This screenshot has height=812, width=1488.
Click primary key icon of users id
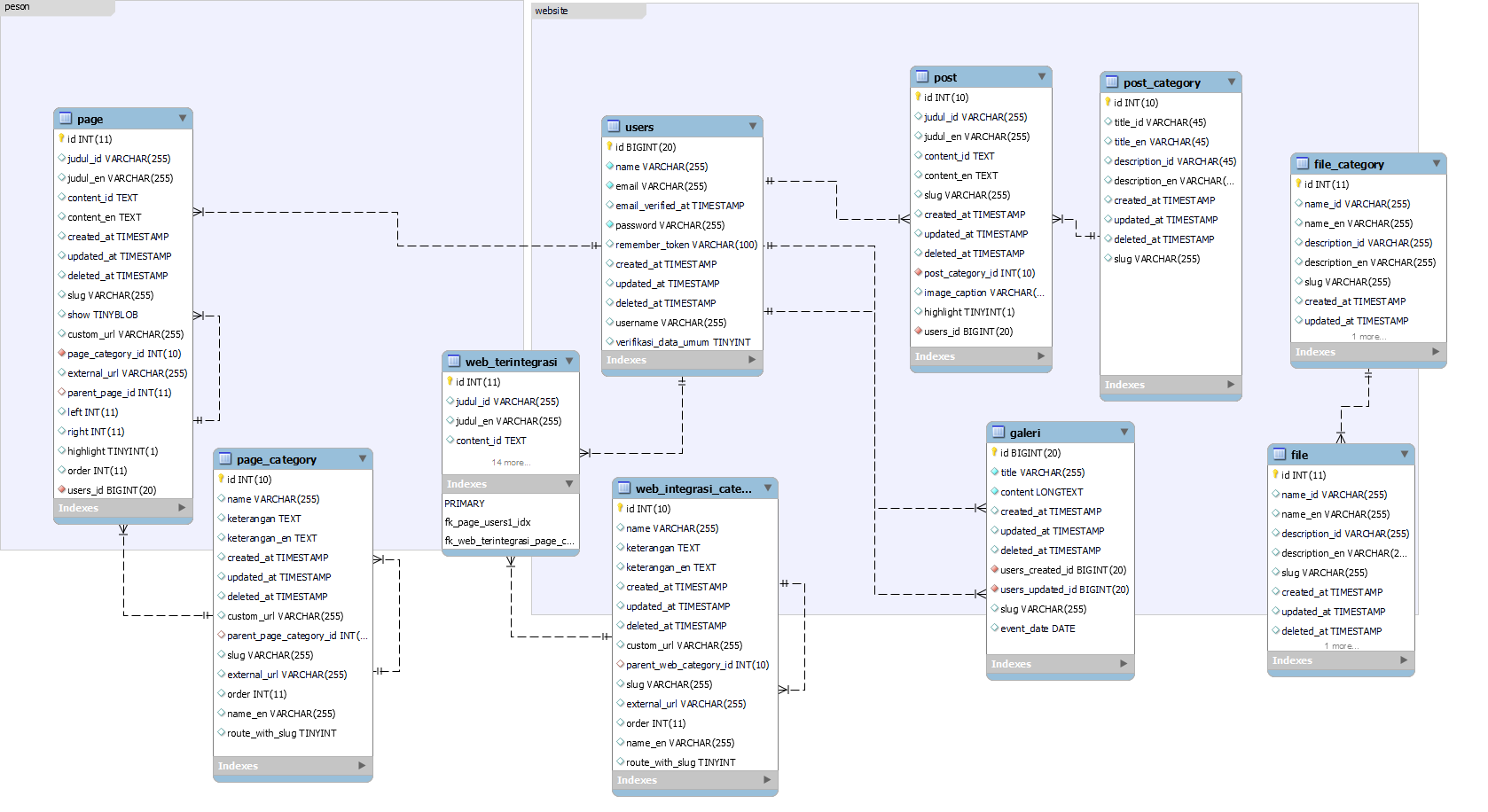[609, 147]
